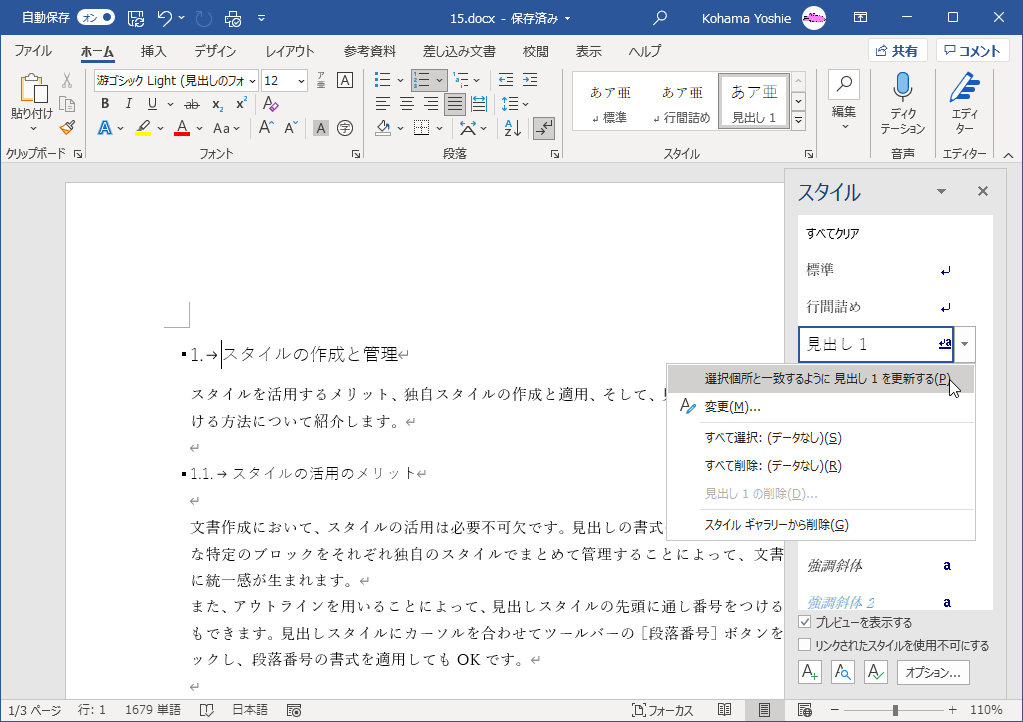Image resolution: width=1023 pixels, height=722 pixels.
Task: Align text left
Action: tap(383, 104)
